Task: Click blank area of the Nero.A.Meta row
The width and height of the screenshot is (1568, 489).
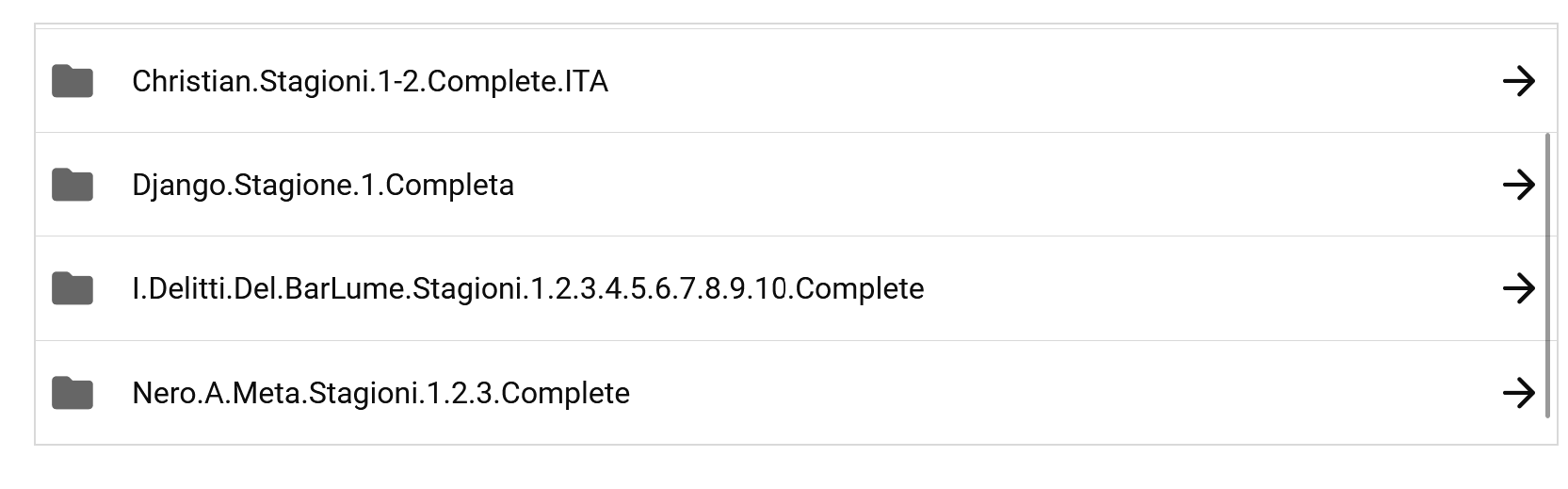Action: (x=1036, y=393)
